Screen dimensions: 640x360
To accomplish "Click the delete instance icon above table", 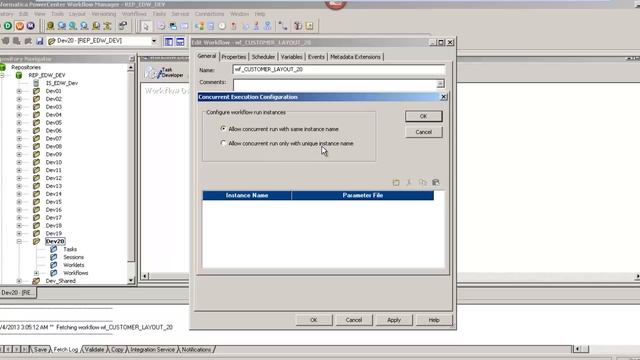I will 409,182.
